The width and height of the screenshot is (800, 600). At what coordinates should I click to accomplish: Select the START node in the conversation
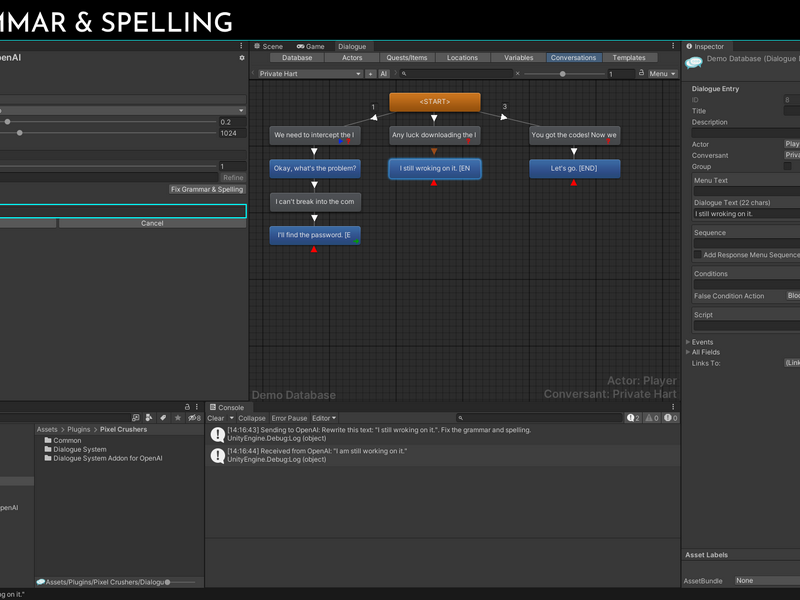[x=435, y=102]
